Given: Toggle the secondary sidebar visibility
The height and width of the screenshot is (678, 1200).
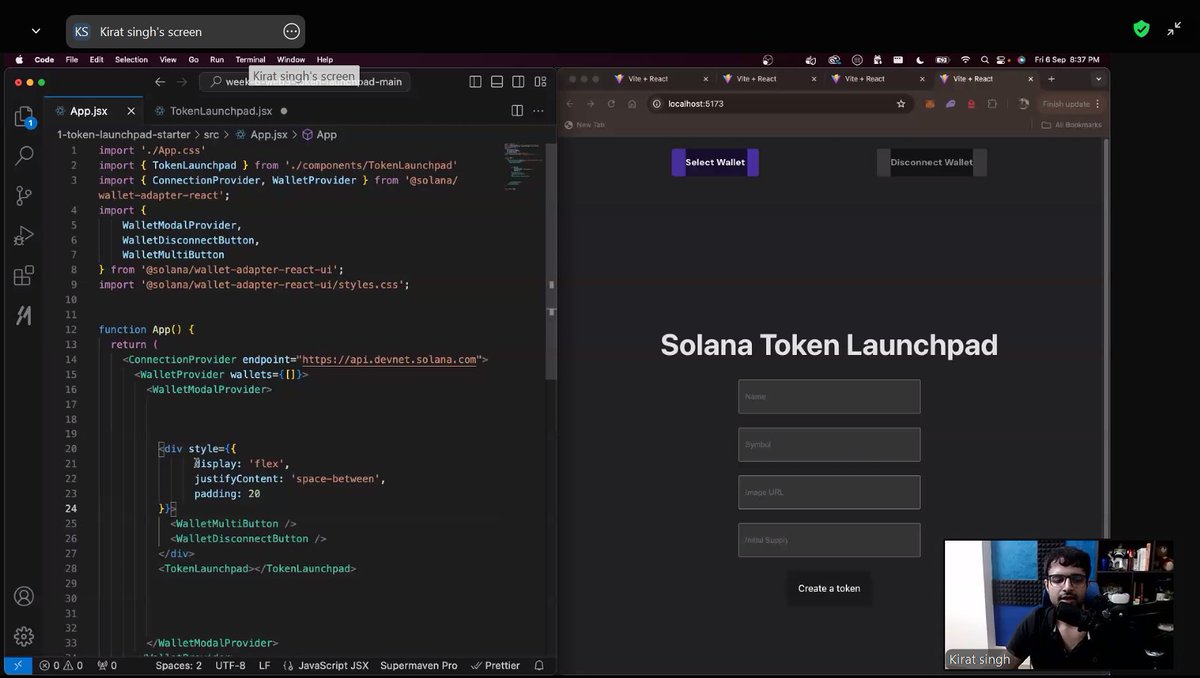Looking at the screenshot, I should (x=518, y=81).
